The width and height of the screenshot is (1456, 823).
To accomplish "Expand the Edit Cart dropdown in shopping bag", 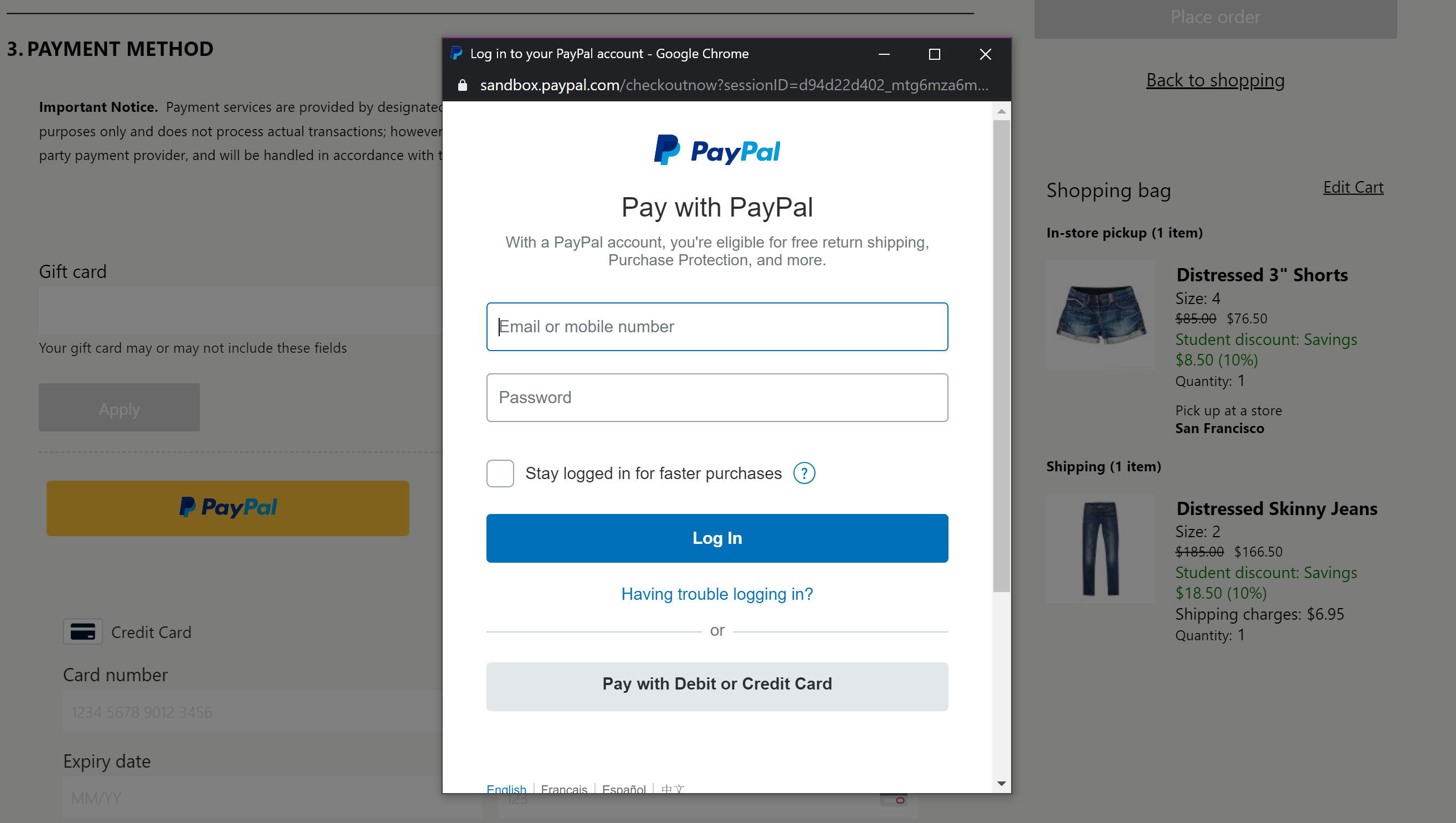I will click(1354, 187).
